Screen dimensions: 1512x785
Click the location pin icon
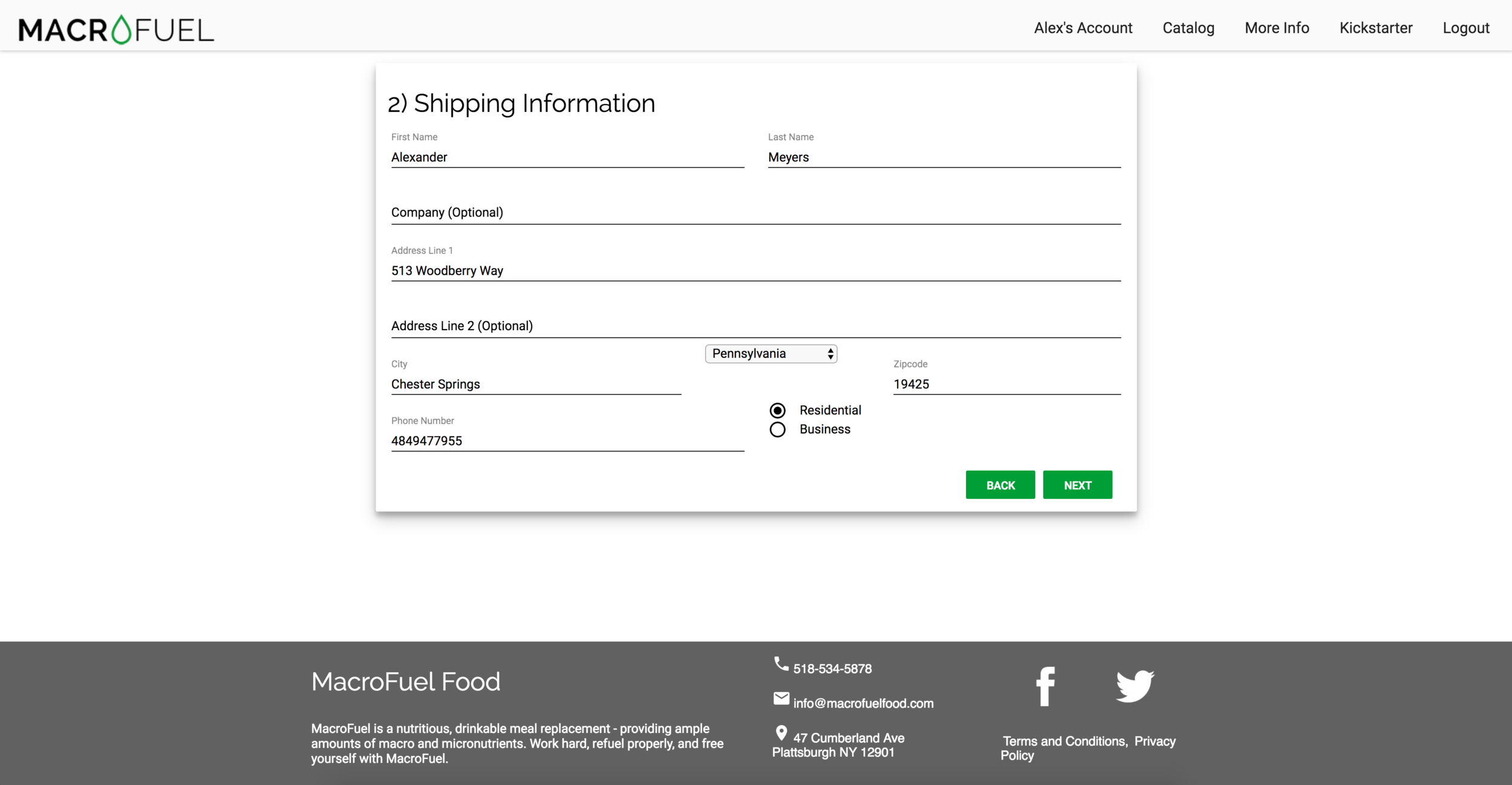pyautogui.click(x=781, y=734)
